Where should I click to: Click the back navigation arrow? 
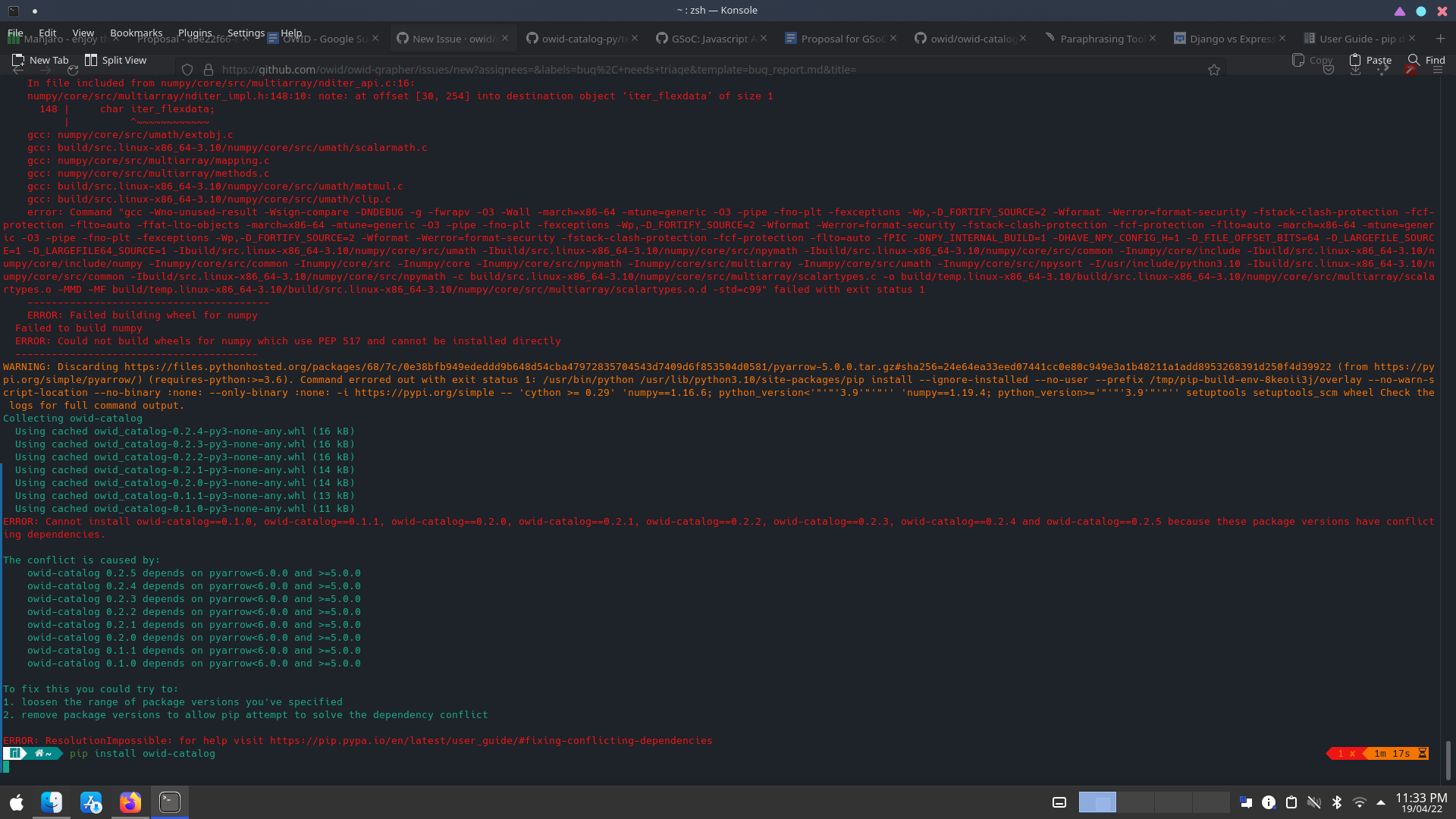point(17,69)
